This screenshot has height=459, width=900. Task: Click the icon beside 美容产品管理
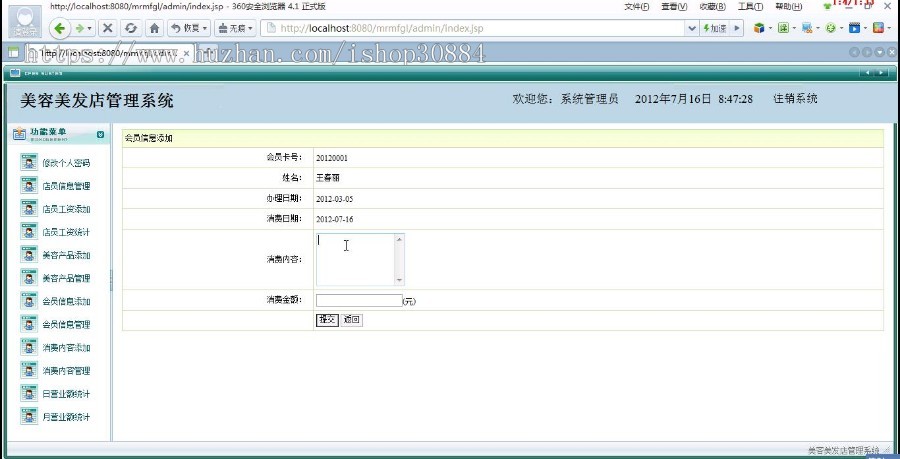[x=29, y=278]
